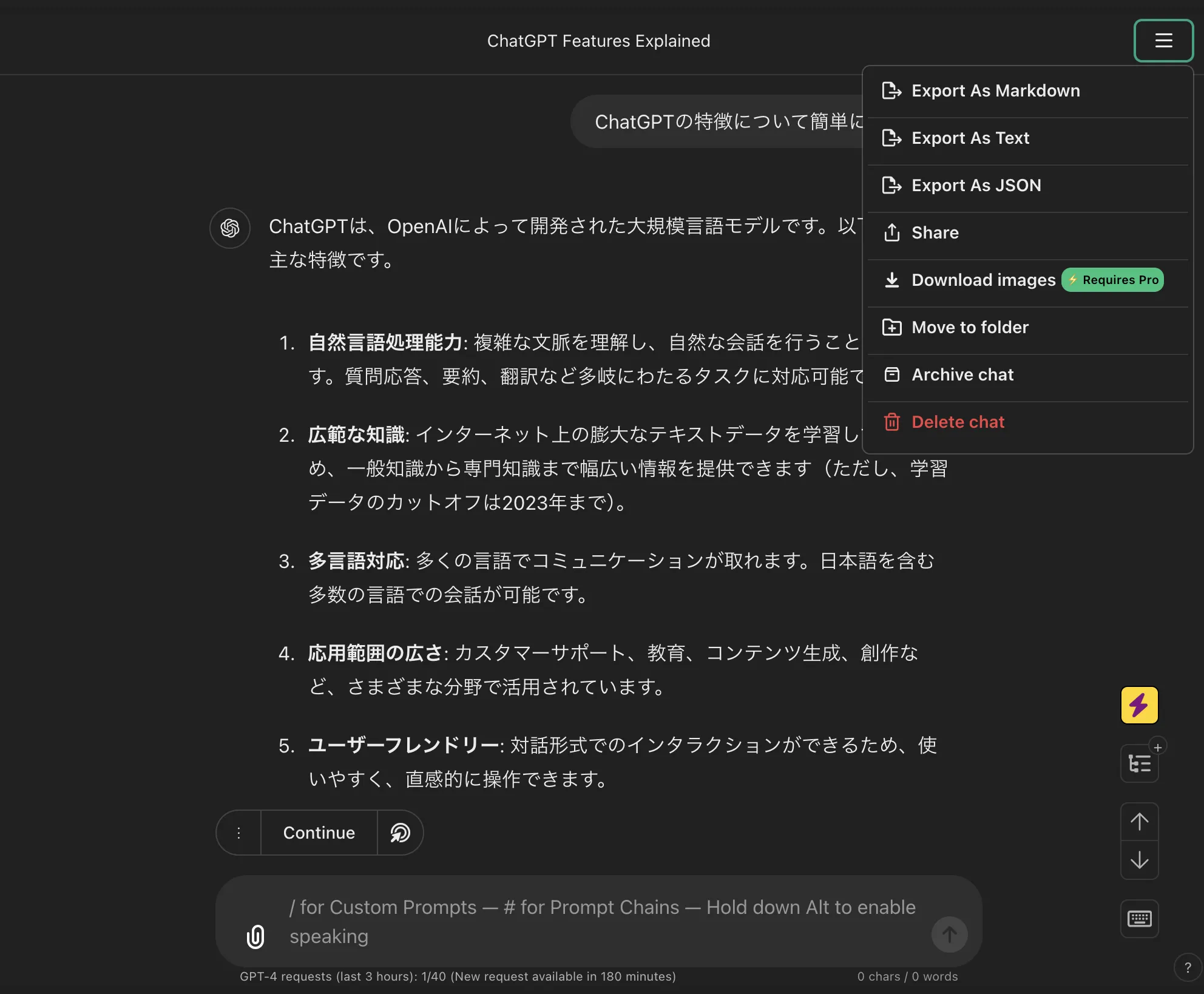
Task: Click the download arrow icon
Action: tap(891, 280)
